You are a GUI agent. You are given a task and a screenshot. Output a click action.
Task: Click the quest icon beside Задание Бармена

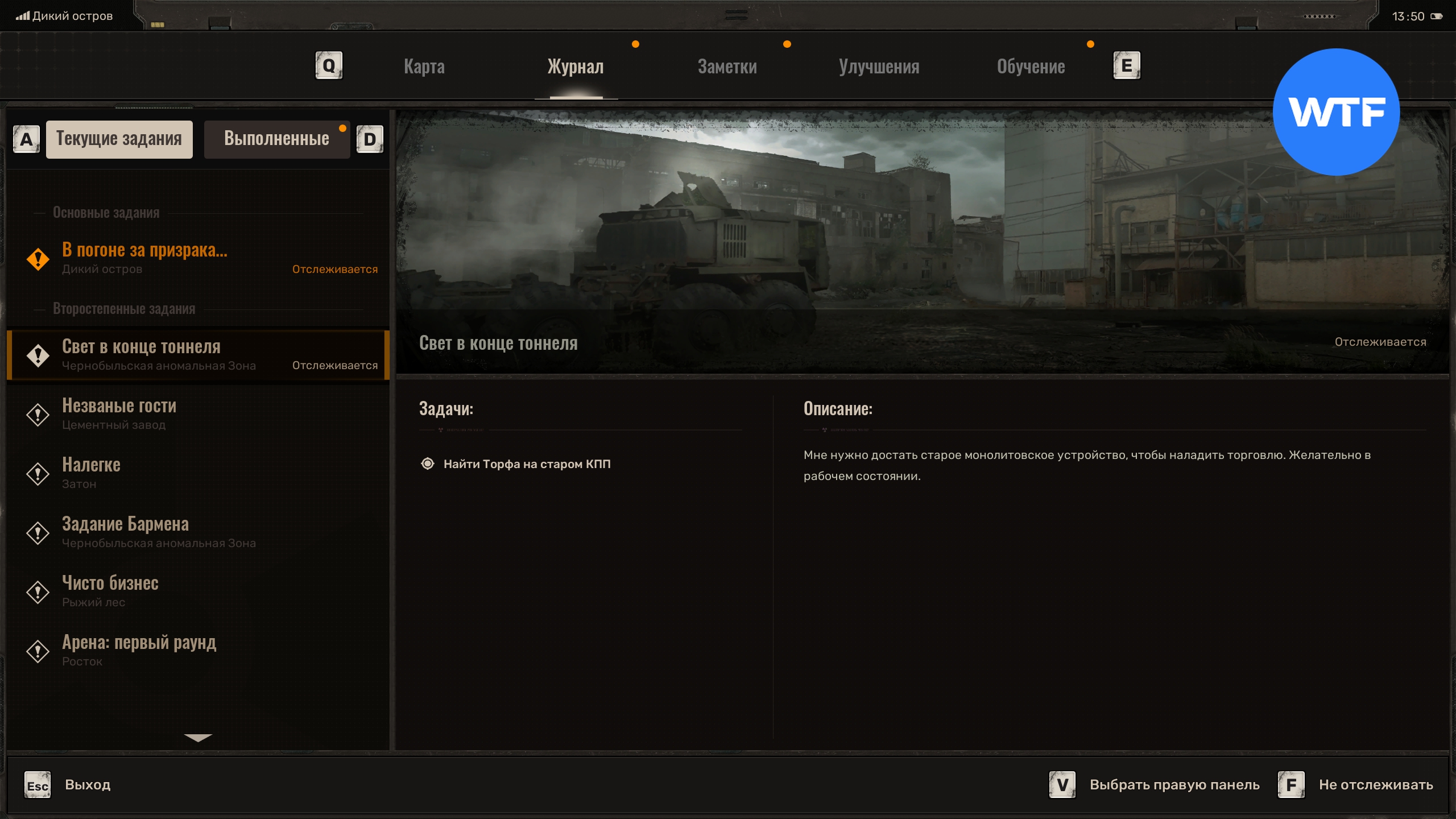click(x=38, y=533)
